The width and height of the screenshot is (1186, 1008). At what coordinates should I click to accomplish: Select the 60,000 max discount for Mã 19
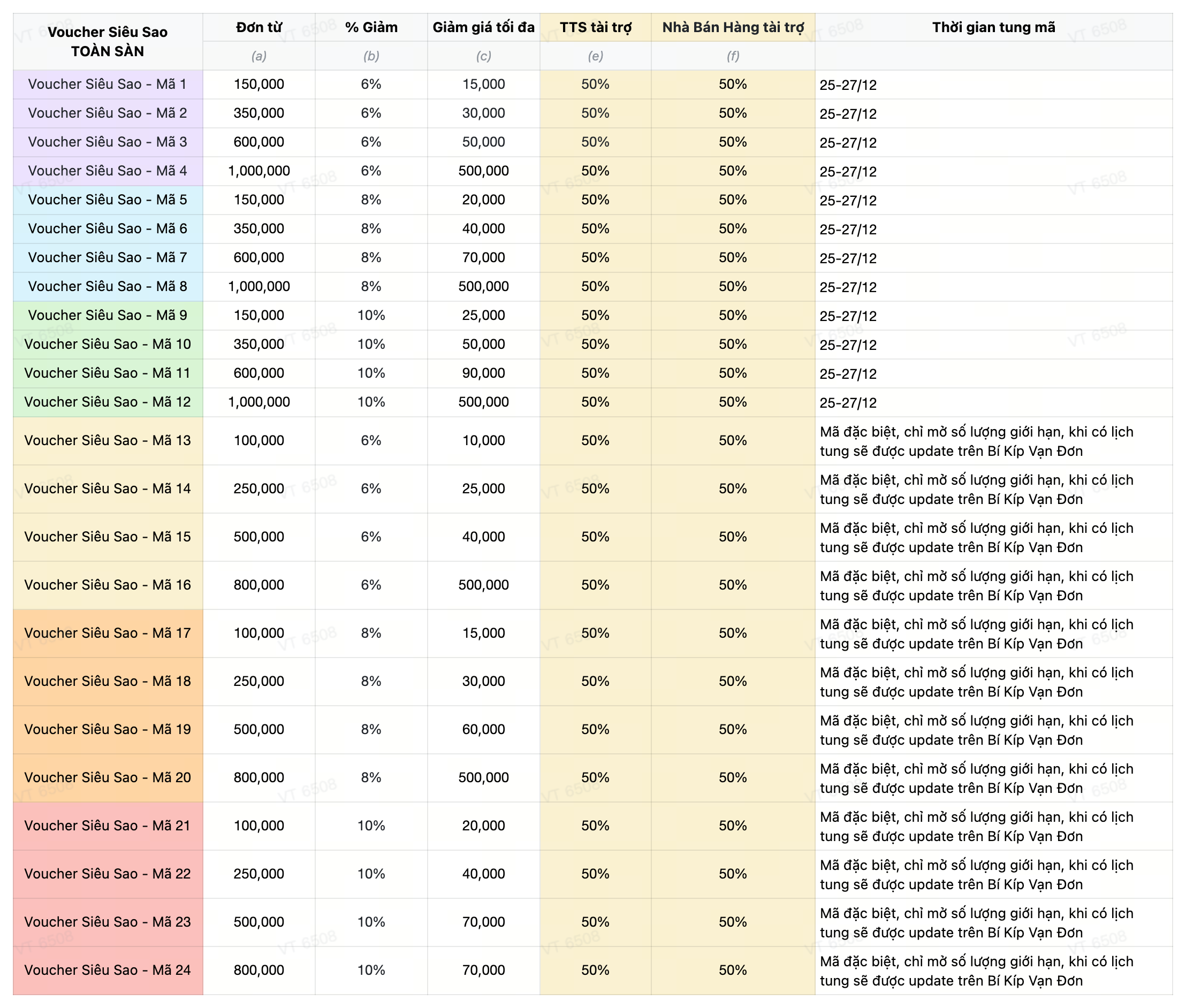tap(483, 729)
